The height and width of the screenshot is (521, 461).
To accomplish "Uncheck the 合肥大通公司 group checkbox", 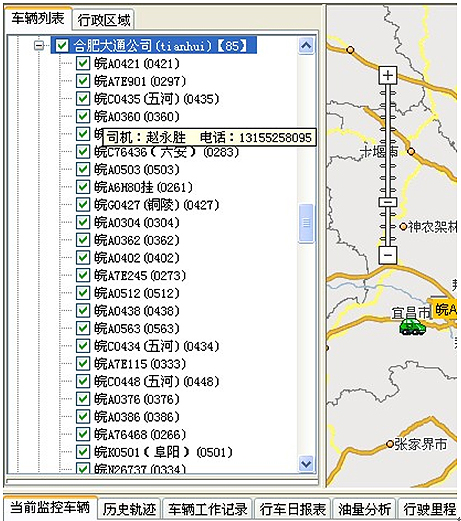I will [x=62, y=45].
